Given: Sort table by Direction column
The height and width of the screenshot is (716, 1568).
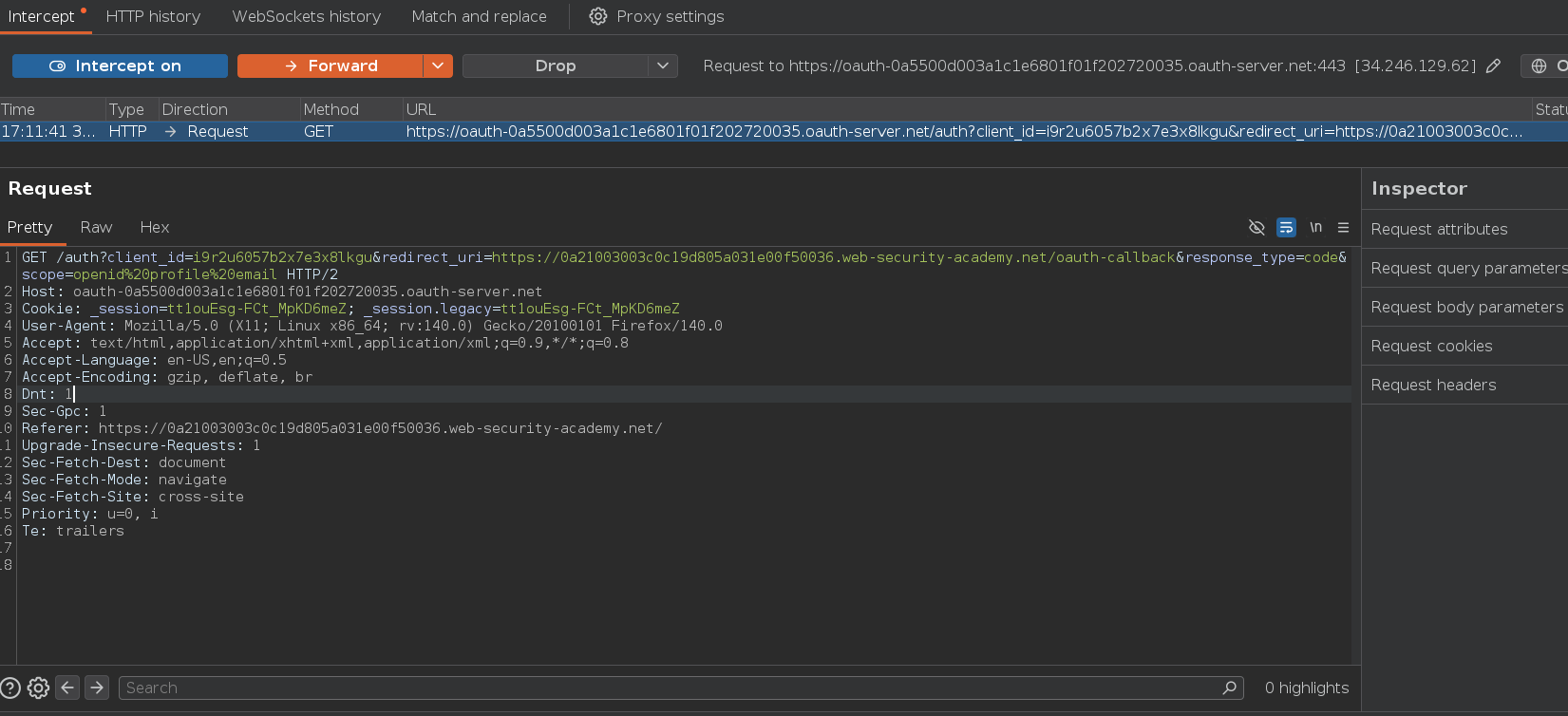Looking at the screenshot, I should [229, 109].
